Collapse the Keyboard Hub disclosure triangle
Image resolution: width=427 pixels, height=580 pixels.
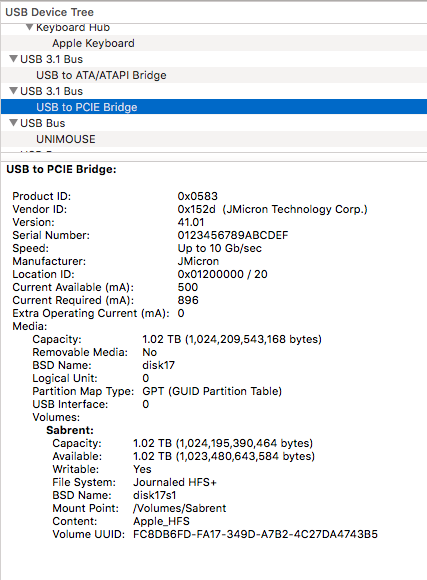pyautogui.click(x=30, y=27)
